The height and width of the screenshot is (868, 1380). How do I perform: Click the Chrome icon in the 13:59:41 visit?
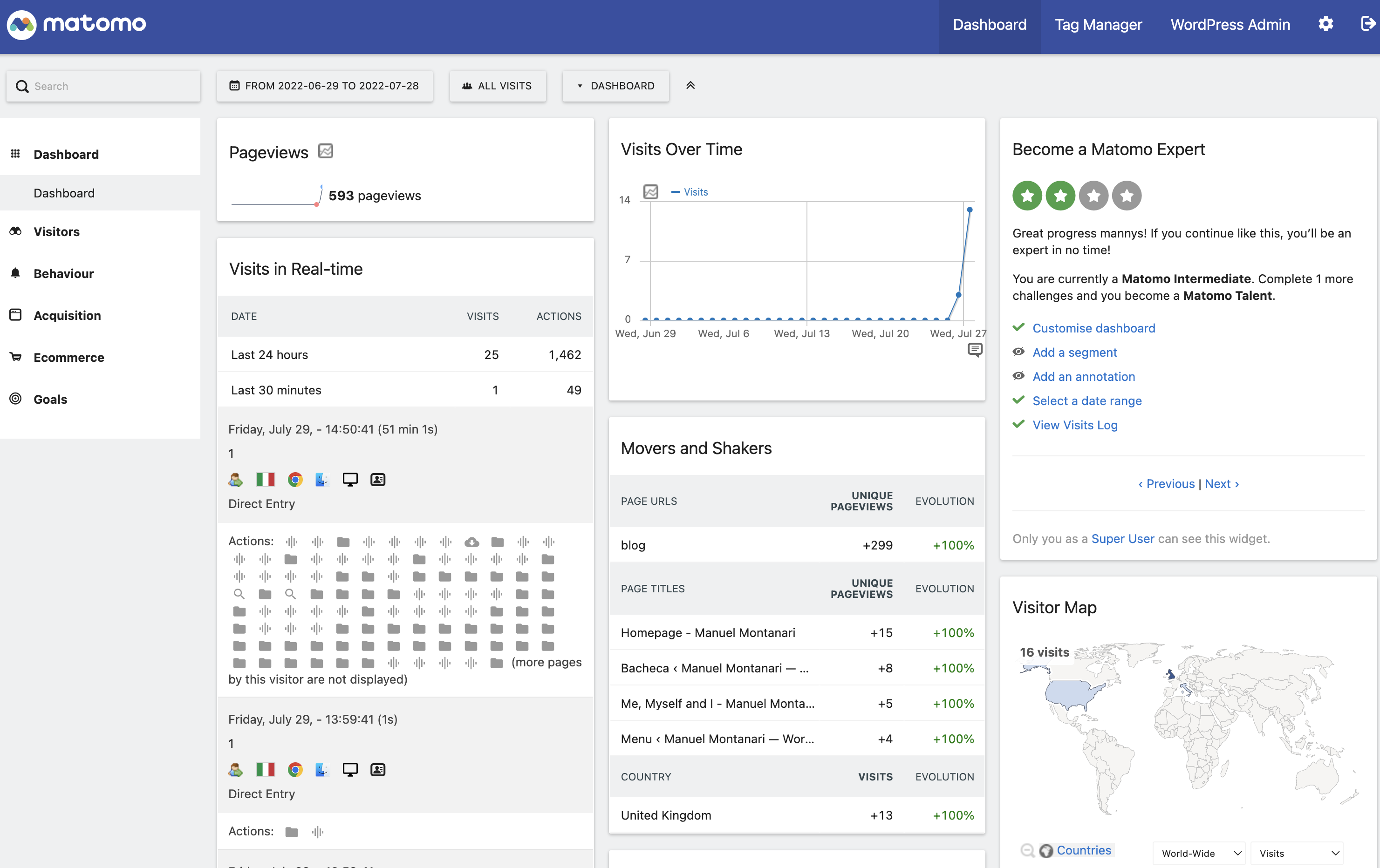coord(295,769)
